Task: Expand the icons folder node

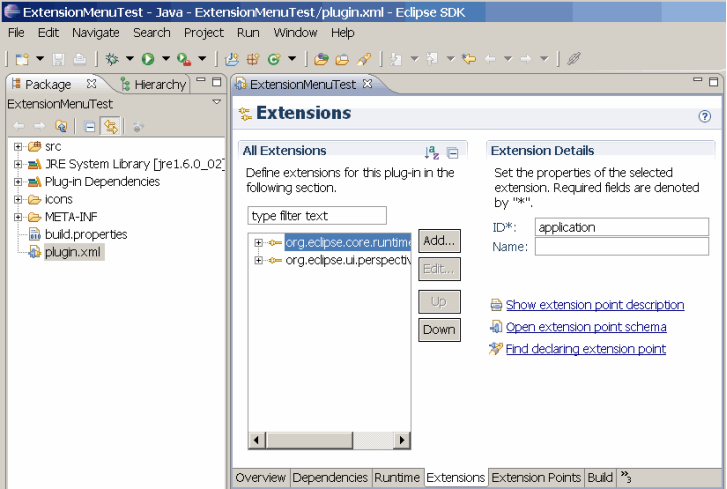Action: tap(18, 199)
